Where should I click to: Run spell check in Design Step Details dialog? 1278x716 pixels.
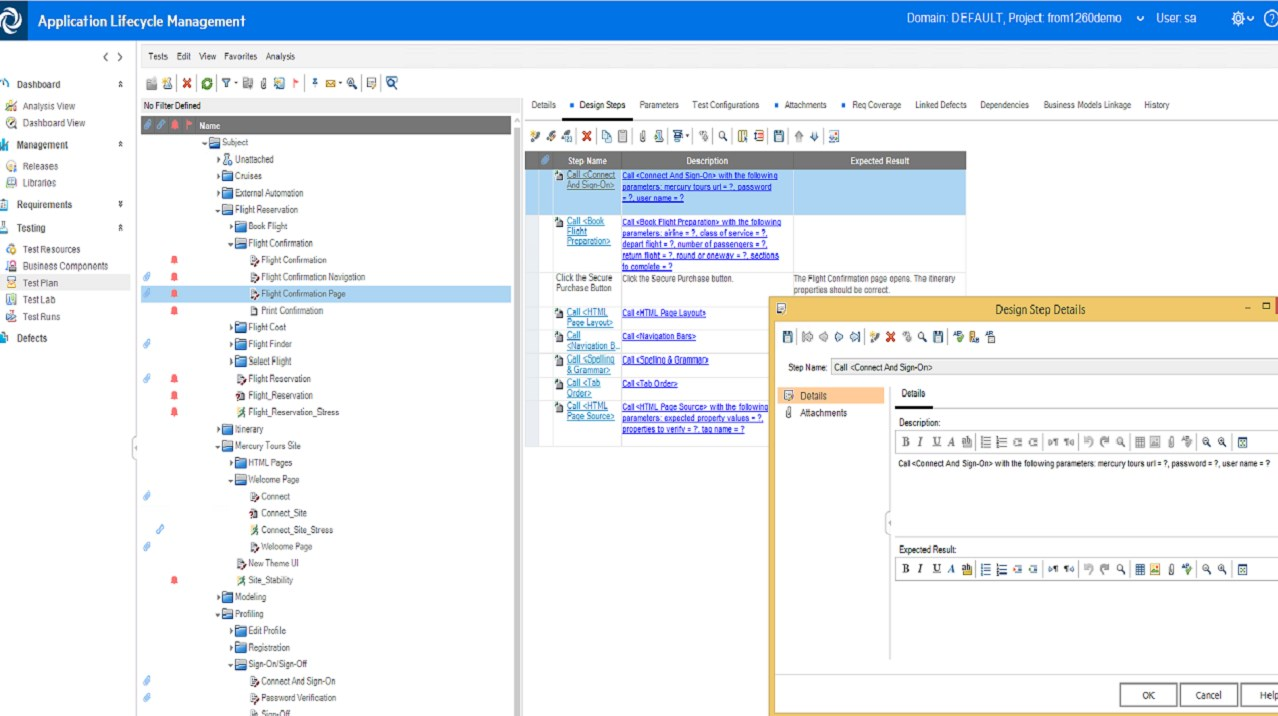tap(957, 336)
